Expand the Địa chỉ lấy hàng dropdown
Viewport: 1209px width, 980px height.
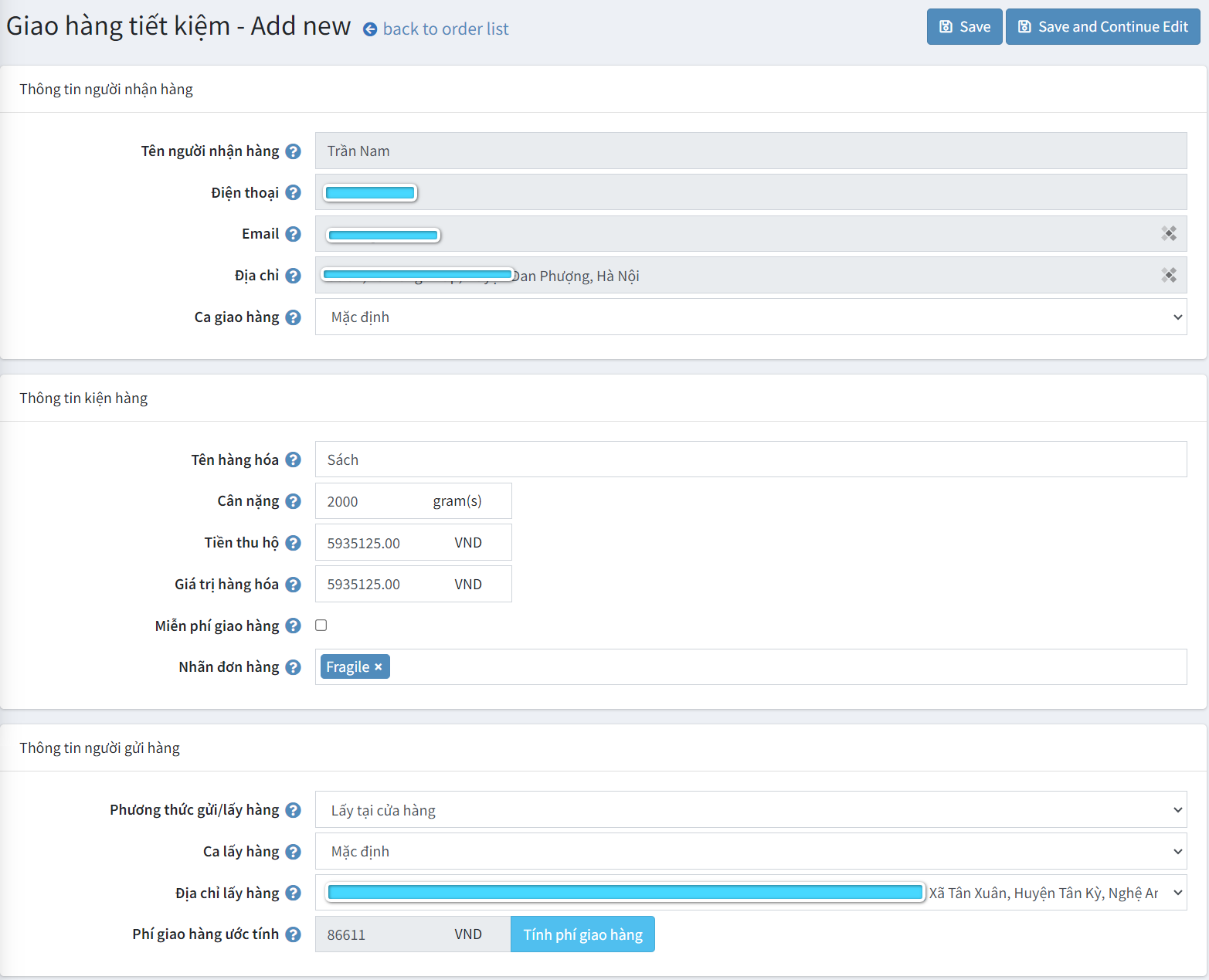(x=1177, y=893)
